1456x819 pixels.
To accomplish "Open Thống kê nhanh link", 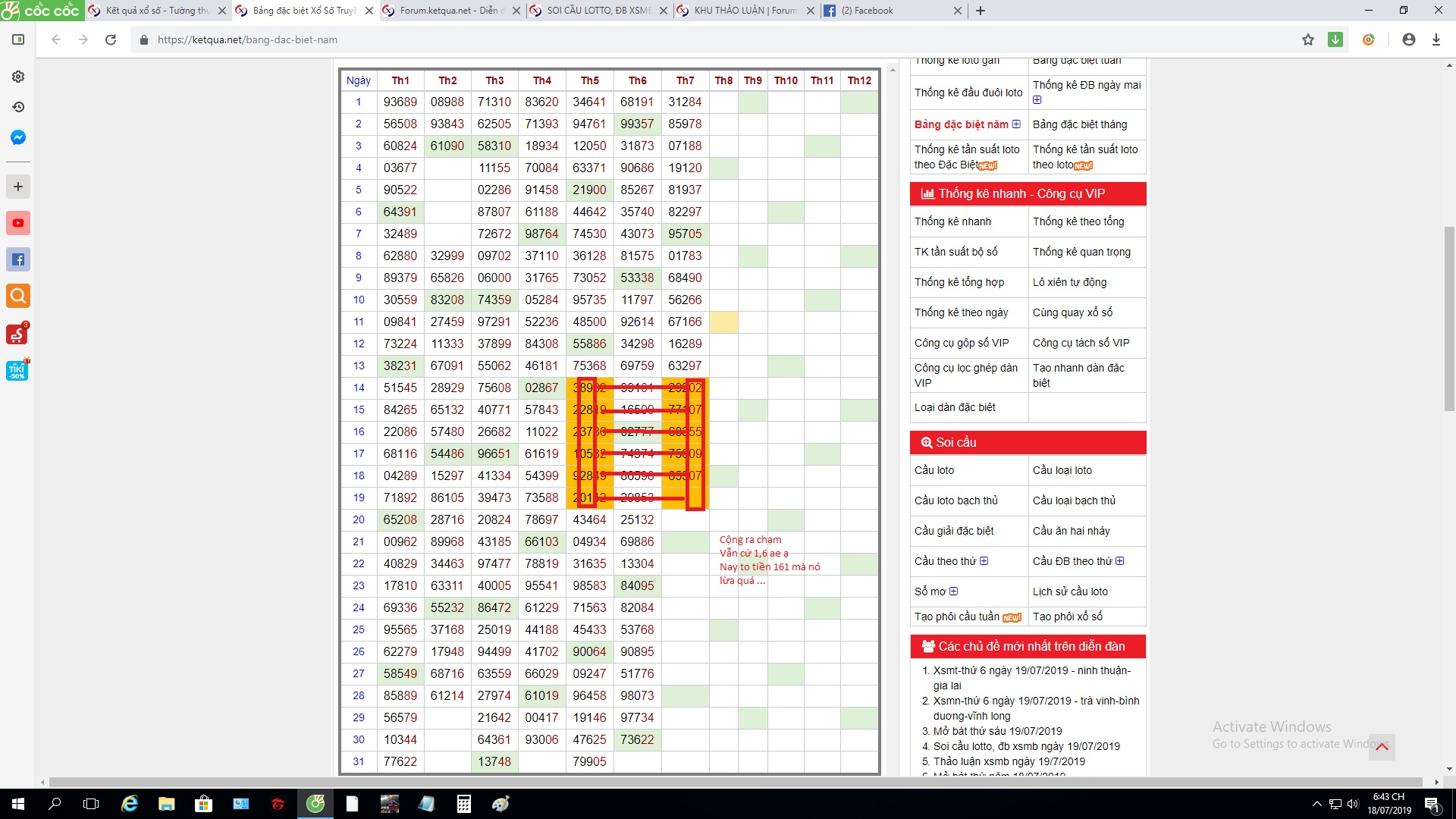I will coord(952,221).
